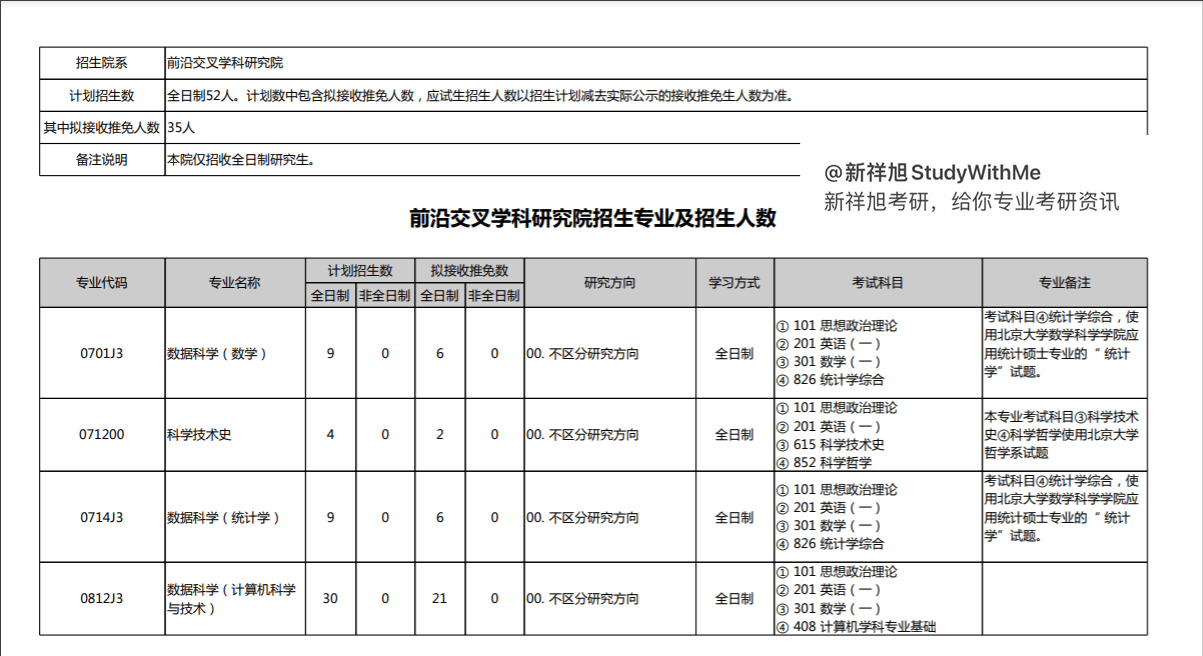Click the 专业名称 column header
Screen dimensions: 1203x656
pos(235,283)
